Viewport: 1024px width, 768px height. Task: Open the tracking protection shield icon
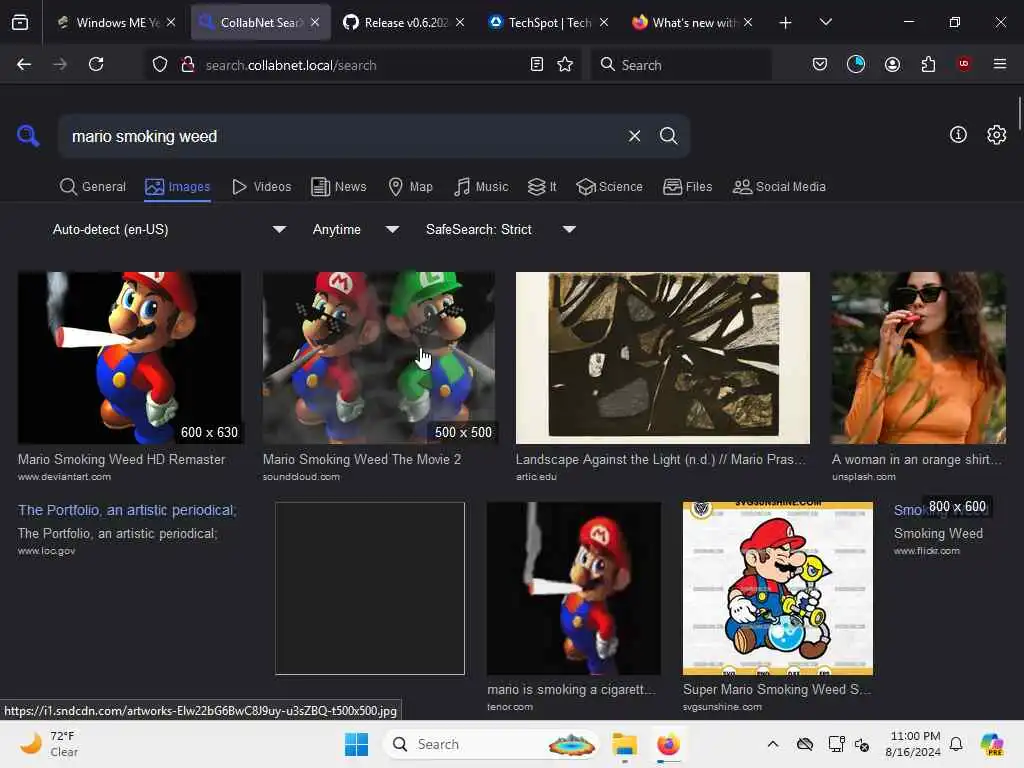pyautogui.click(x=160, y=65)
